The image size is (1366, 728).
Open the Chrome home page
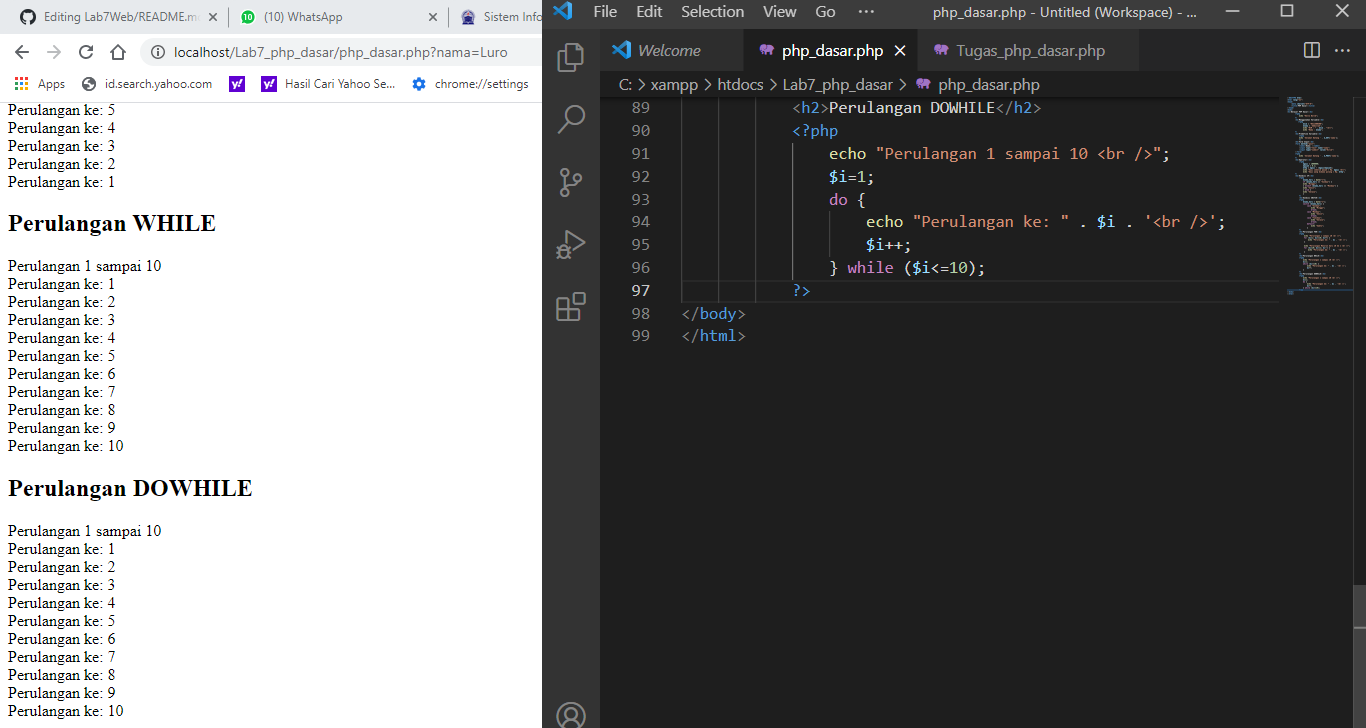(118, 52)
